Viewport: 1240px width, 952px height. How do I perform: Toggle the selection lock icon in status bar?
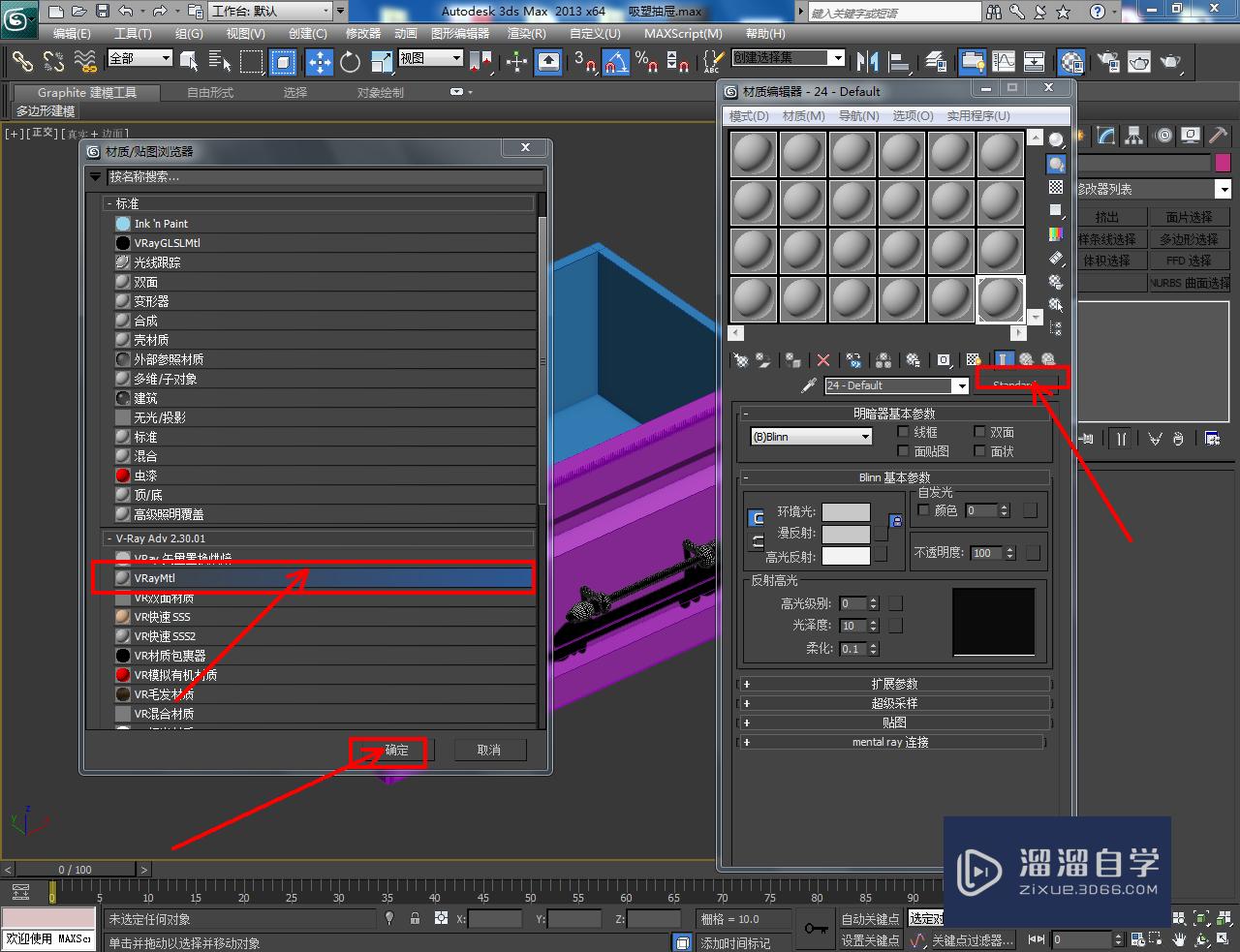(415, 918)
